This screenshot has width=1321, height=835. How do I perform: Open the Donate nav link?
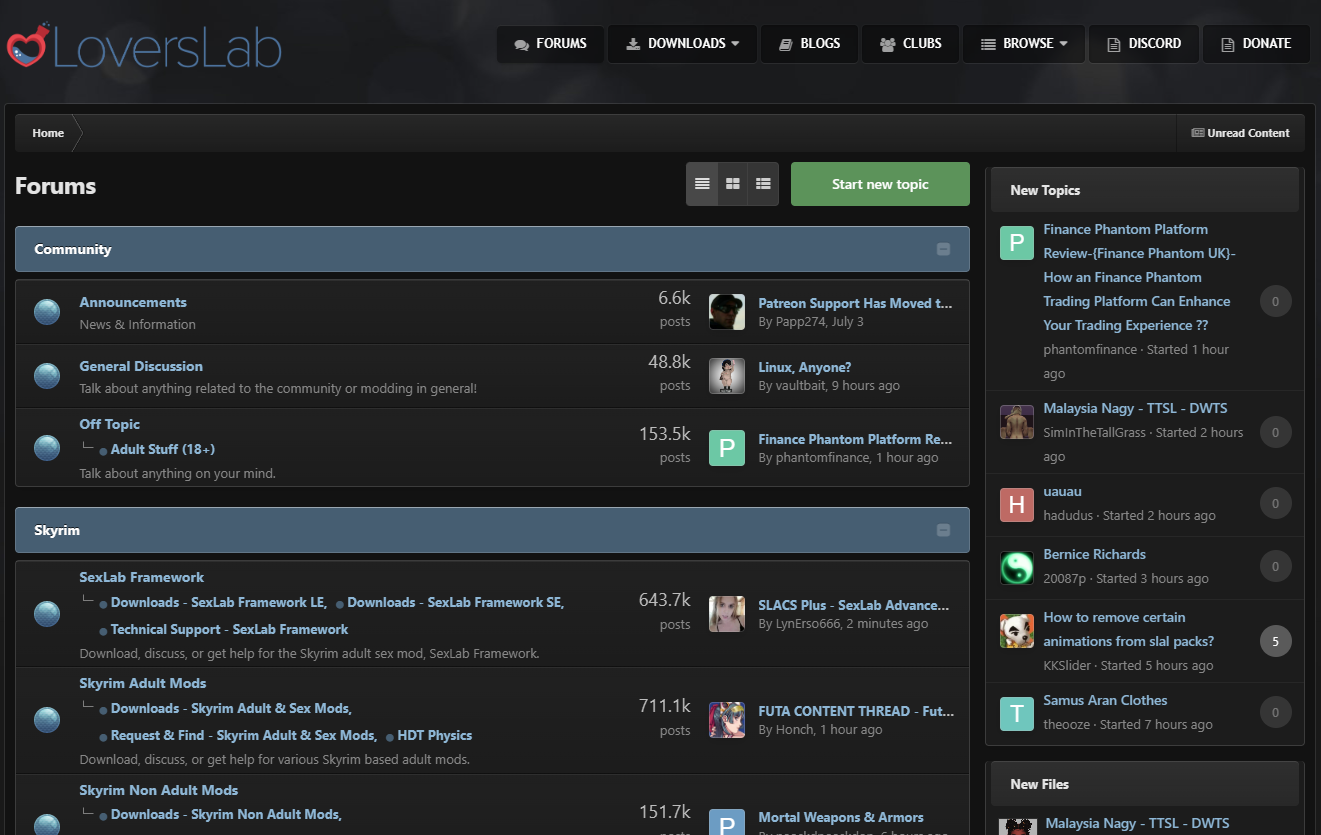coord(1256,44)
